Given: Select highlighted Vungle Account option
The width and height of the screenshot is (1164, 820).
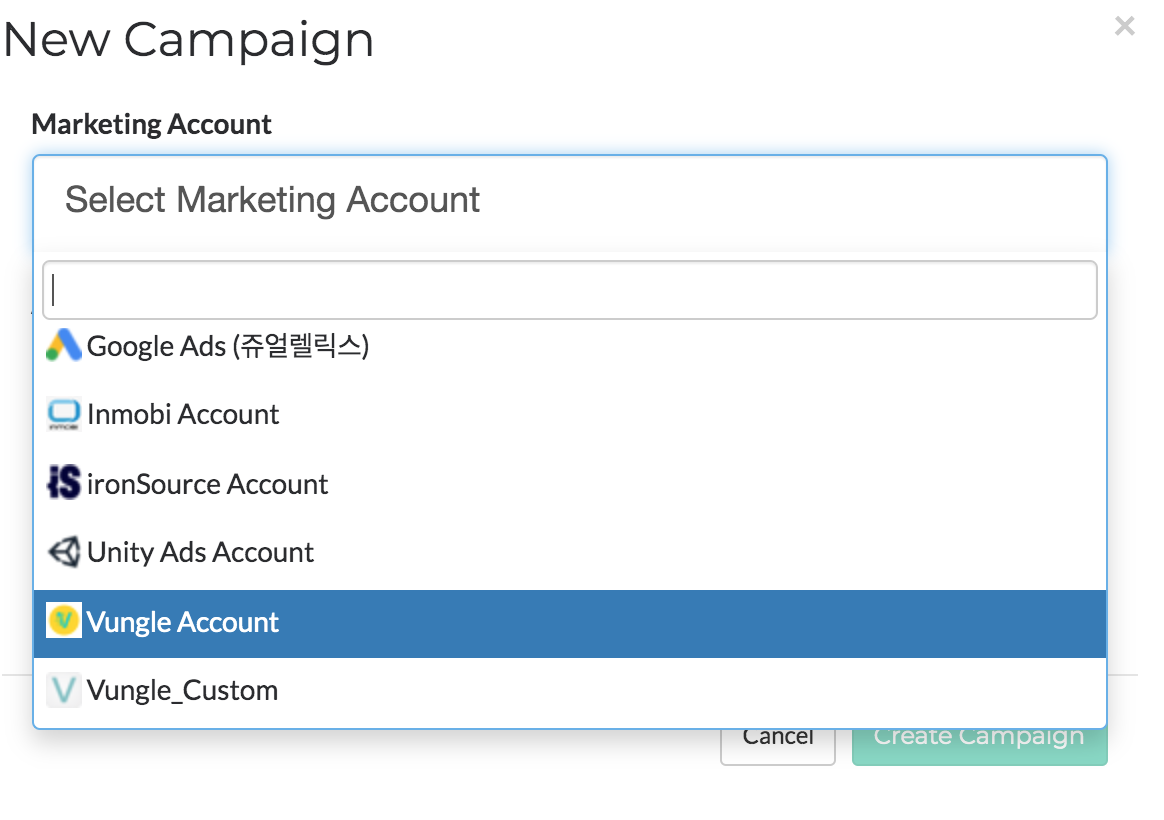Looking at the screenshot, I should (x=570, y=623).
